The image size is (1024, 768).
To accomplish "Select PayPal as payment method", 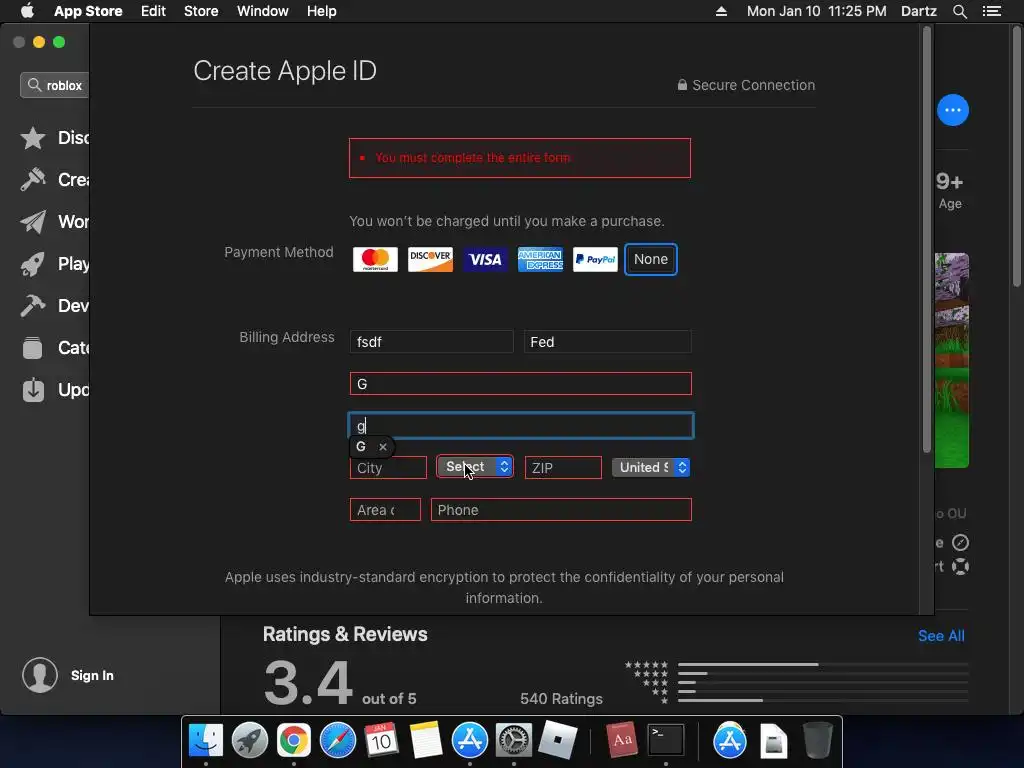I will coord(595,259).
